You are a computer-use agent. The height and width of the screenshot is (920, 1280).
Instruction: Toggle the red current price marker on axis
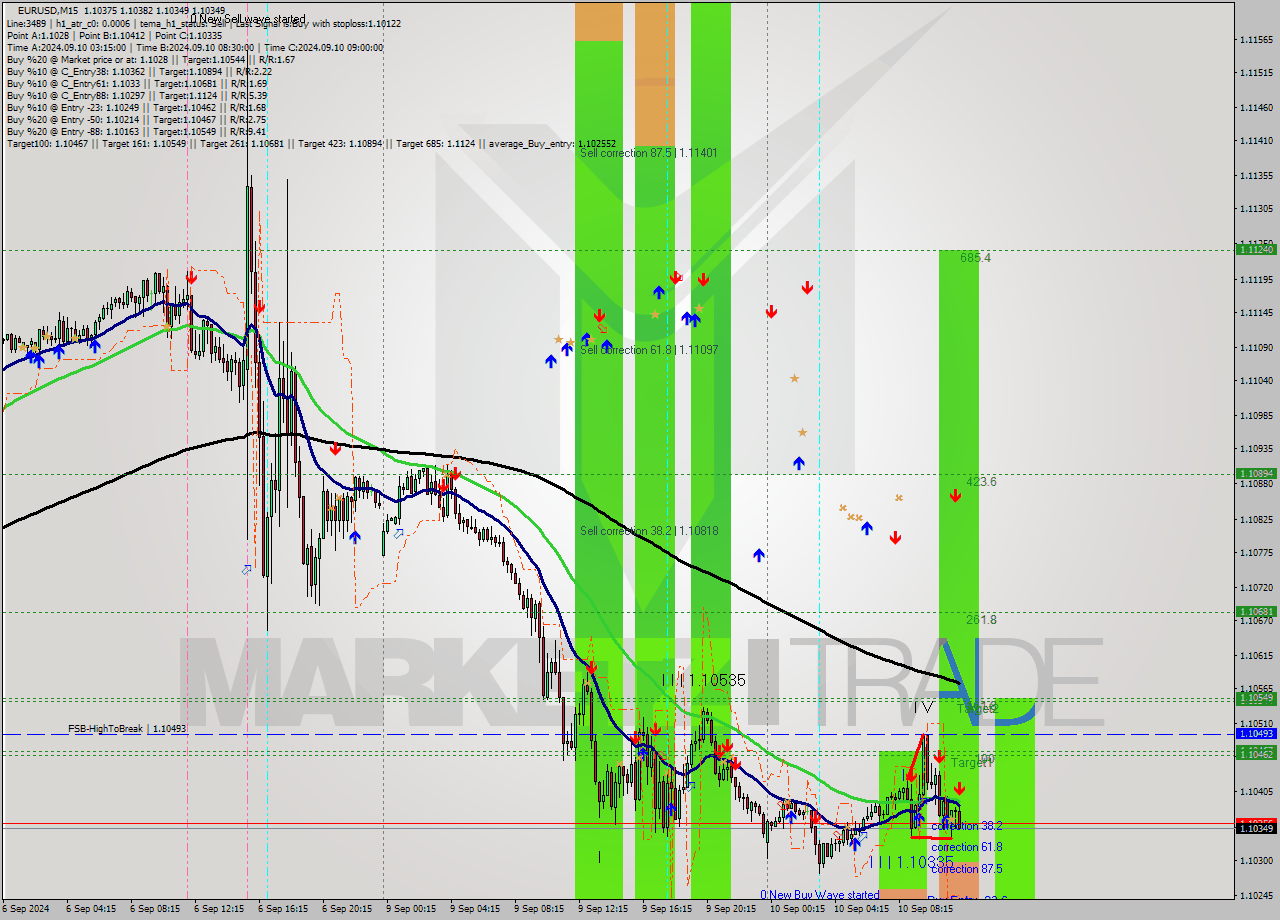coord(1256,823)
